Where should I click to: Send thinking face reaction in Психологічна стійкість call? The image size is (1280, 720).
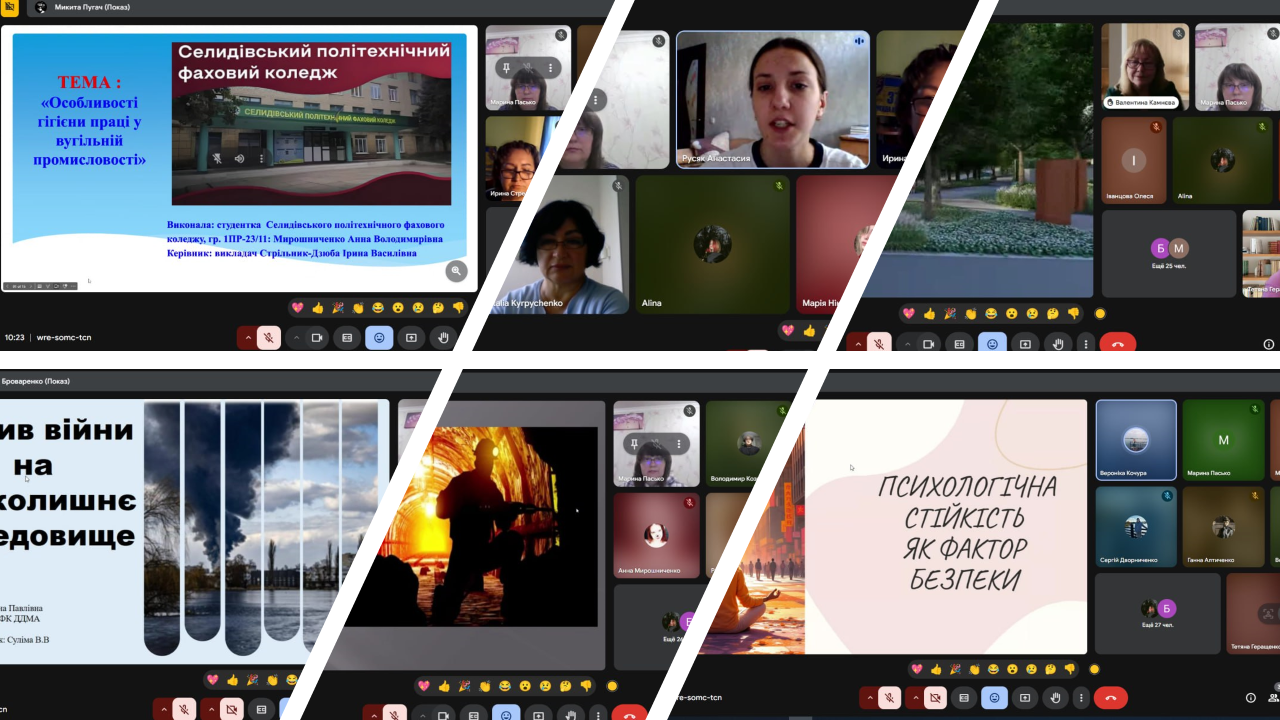click(x=1051, y=669)
